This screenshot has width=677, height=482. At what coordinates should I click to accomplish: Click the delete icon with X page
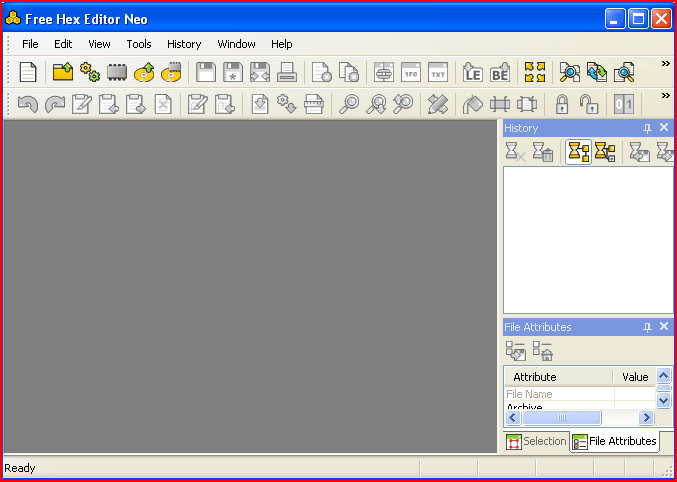pos(163,105)
